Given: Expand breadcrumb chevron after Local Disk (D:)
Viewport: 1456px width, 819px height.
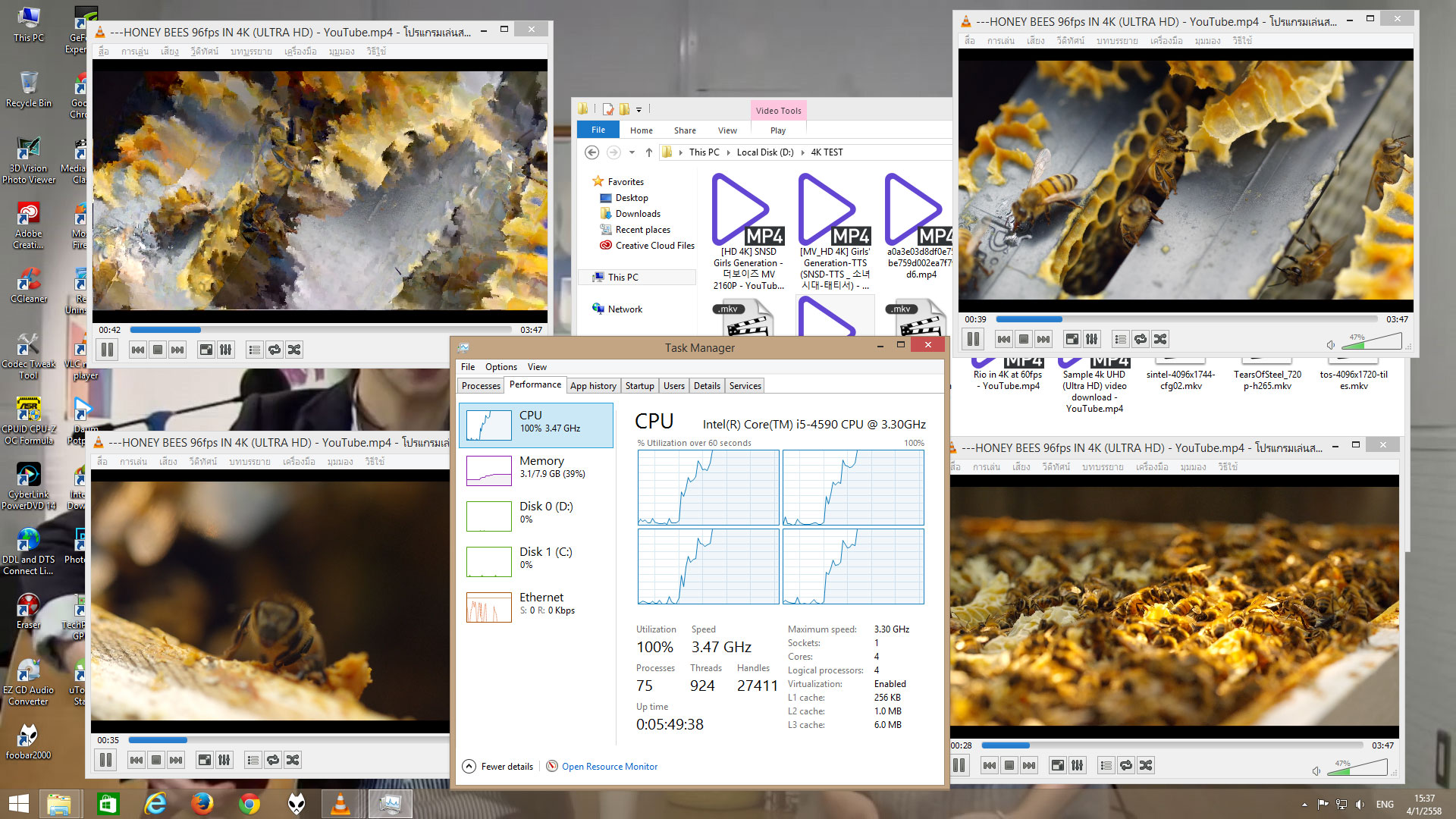Looking at the screenshot, I should click(x=802, y=152).
